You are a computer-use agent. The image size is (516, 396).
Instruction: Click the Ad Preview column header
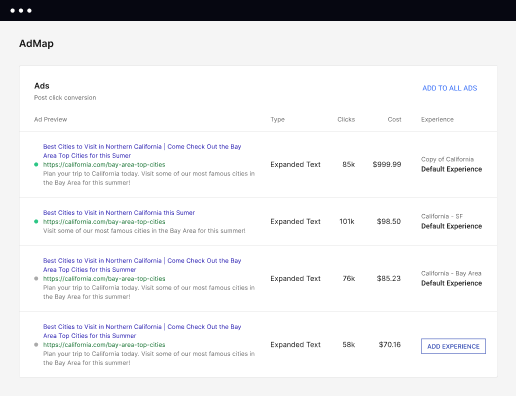pyautogui.click(x=50, y=119)
